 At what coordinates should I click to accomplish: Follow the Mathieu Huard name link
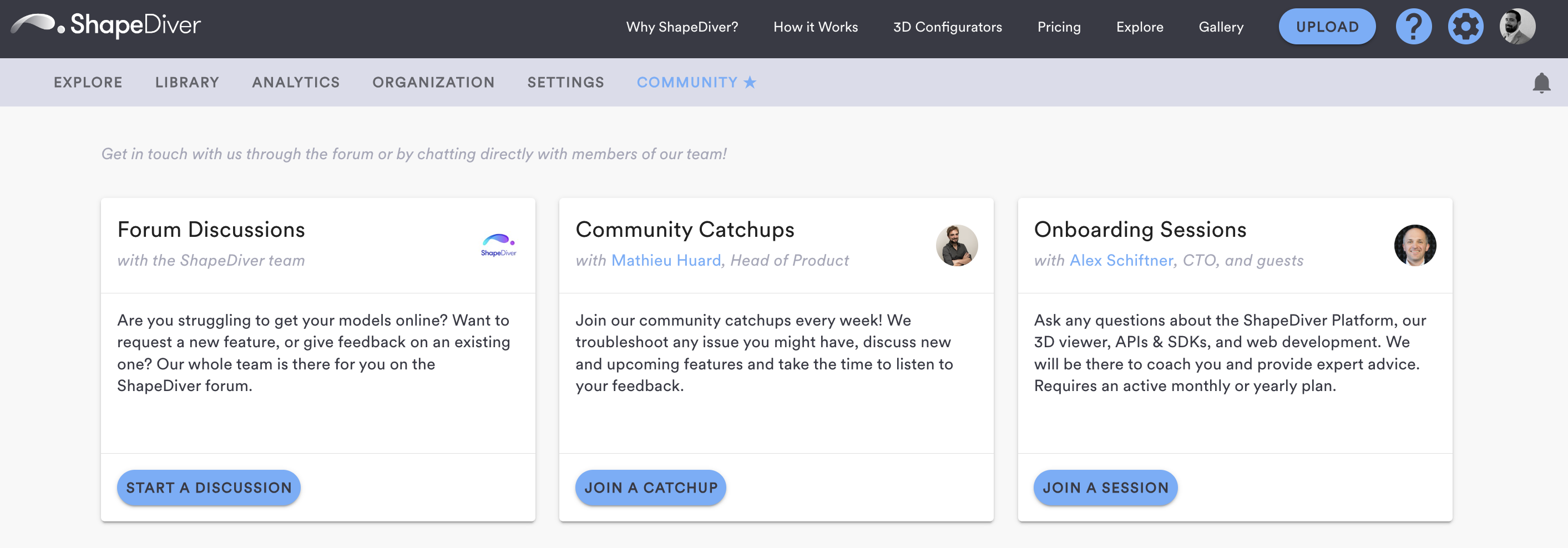pyautogui.click(x=666, y=261)
